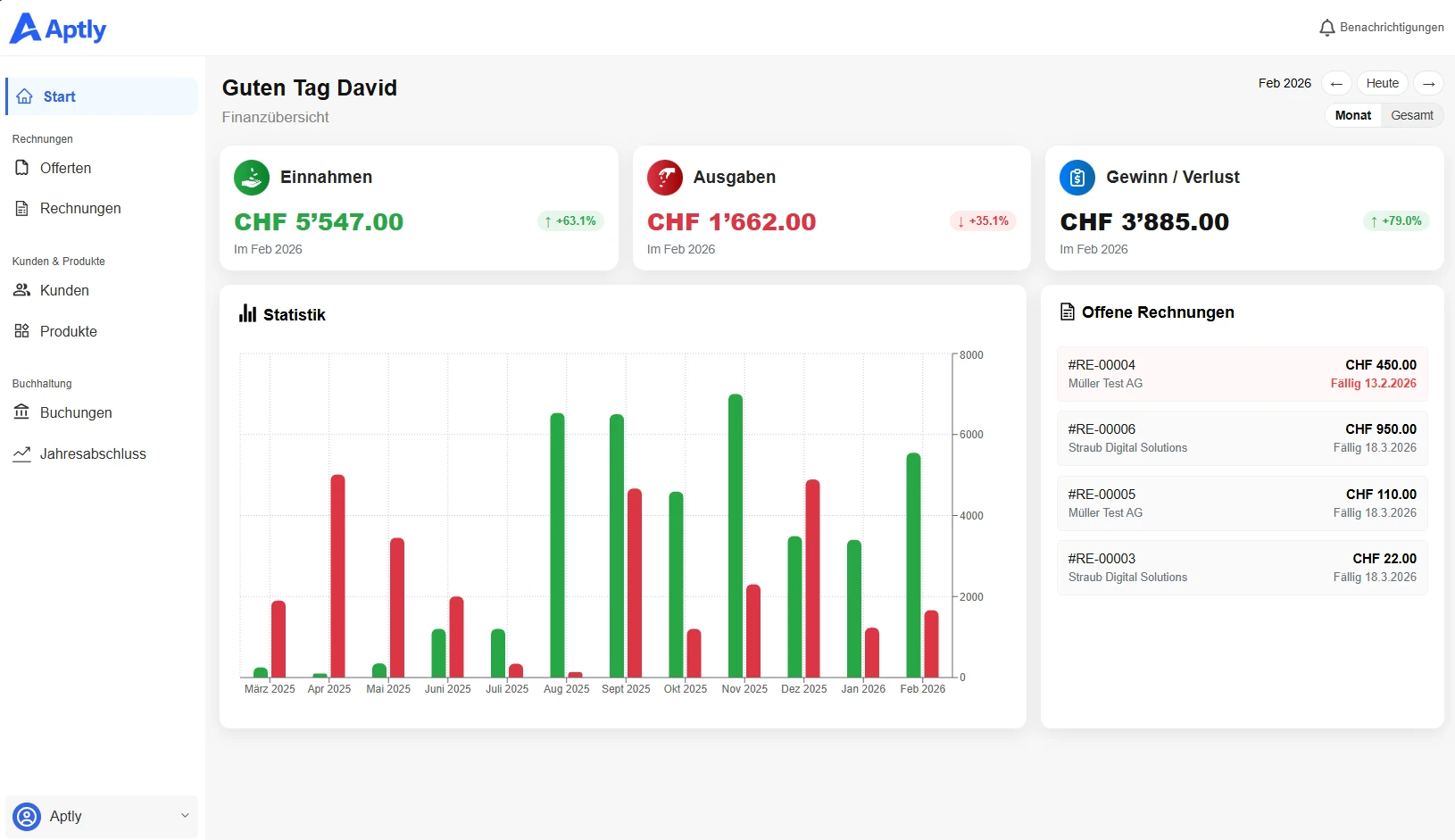Click the Aptly user avatar icon

[27, 816]
